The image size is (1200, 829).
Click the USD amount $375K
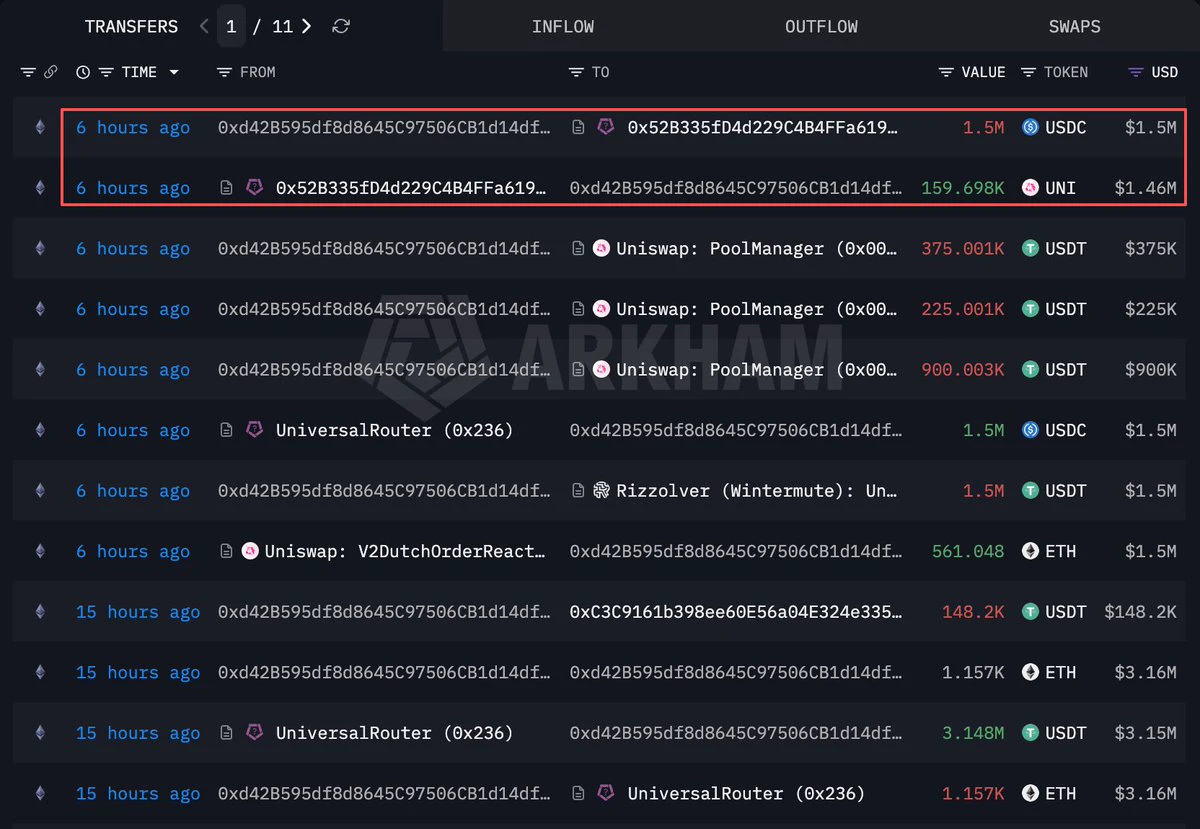coord(1151,248)
